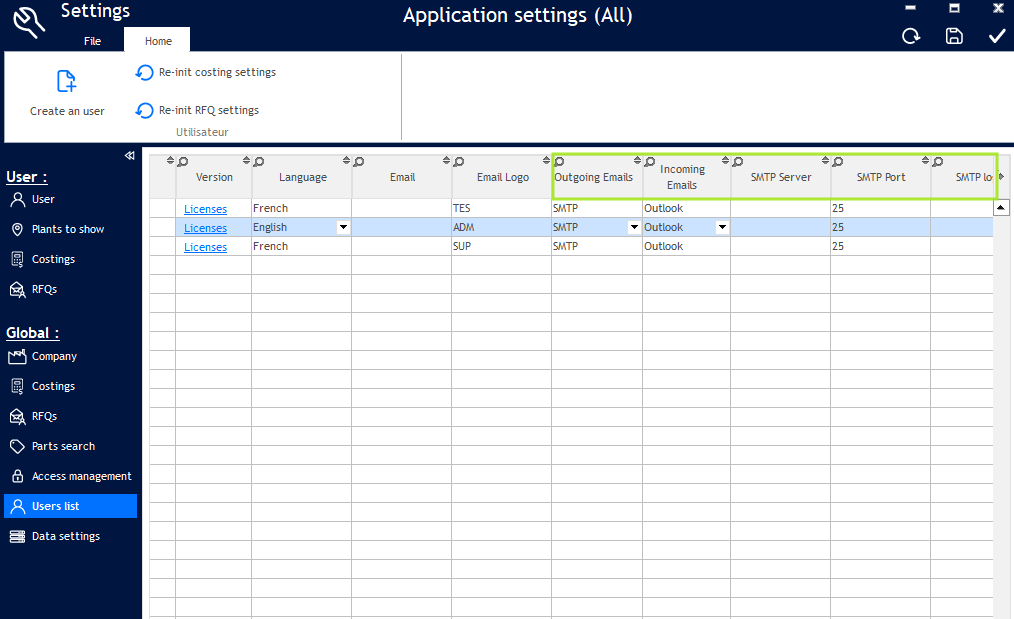This screenshot has height=619, width=1014.
Task: Collapse the left sidebar with double arrow
Action: pos(129,156)
